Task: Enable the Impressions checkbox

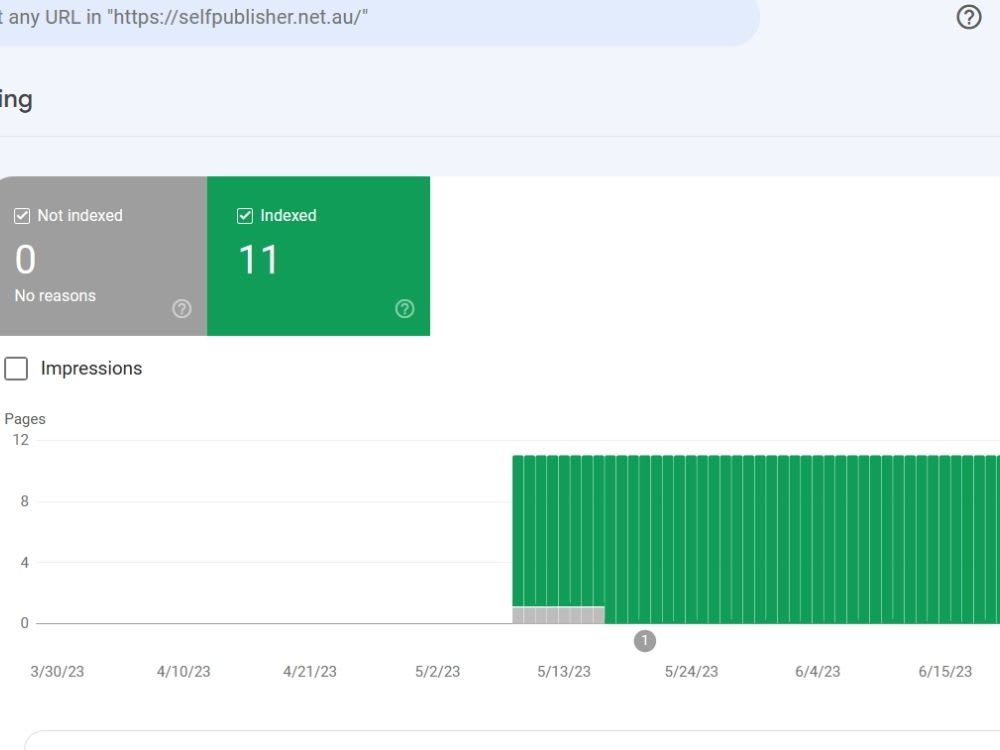Action: (16, 369)
